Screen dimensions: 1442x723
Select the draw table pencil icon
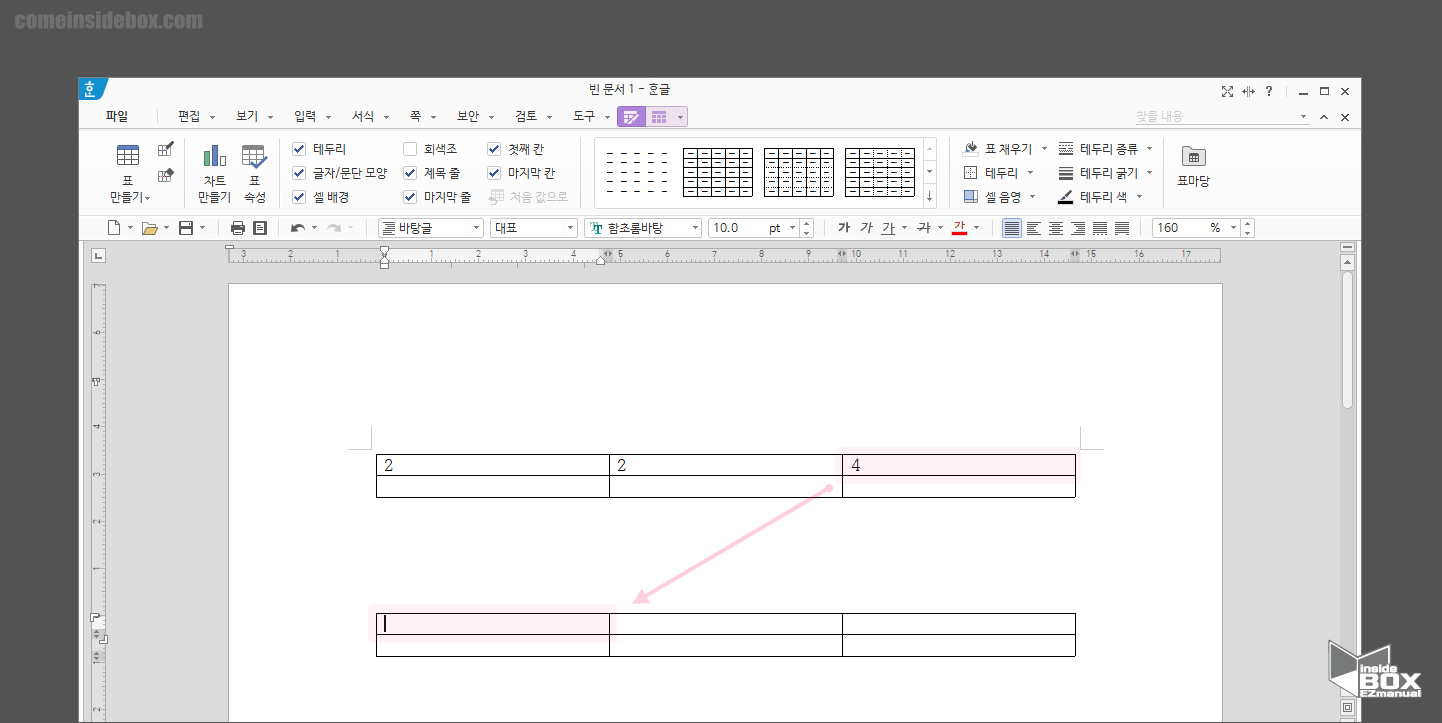click(166, 150)
